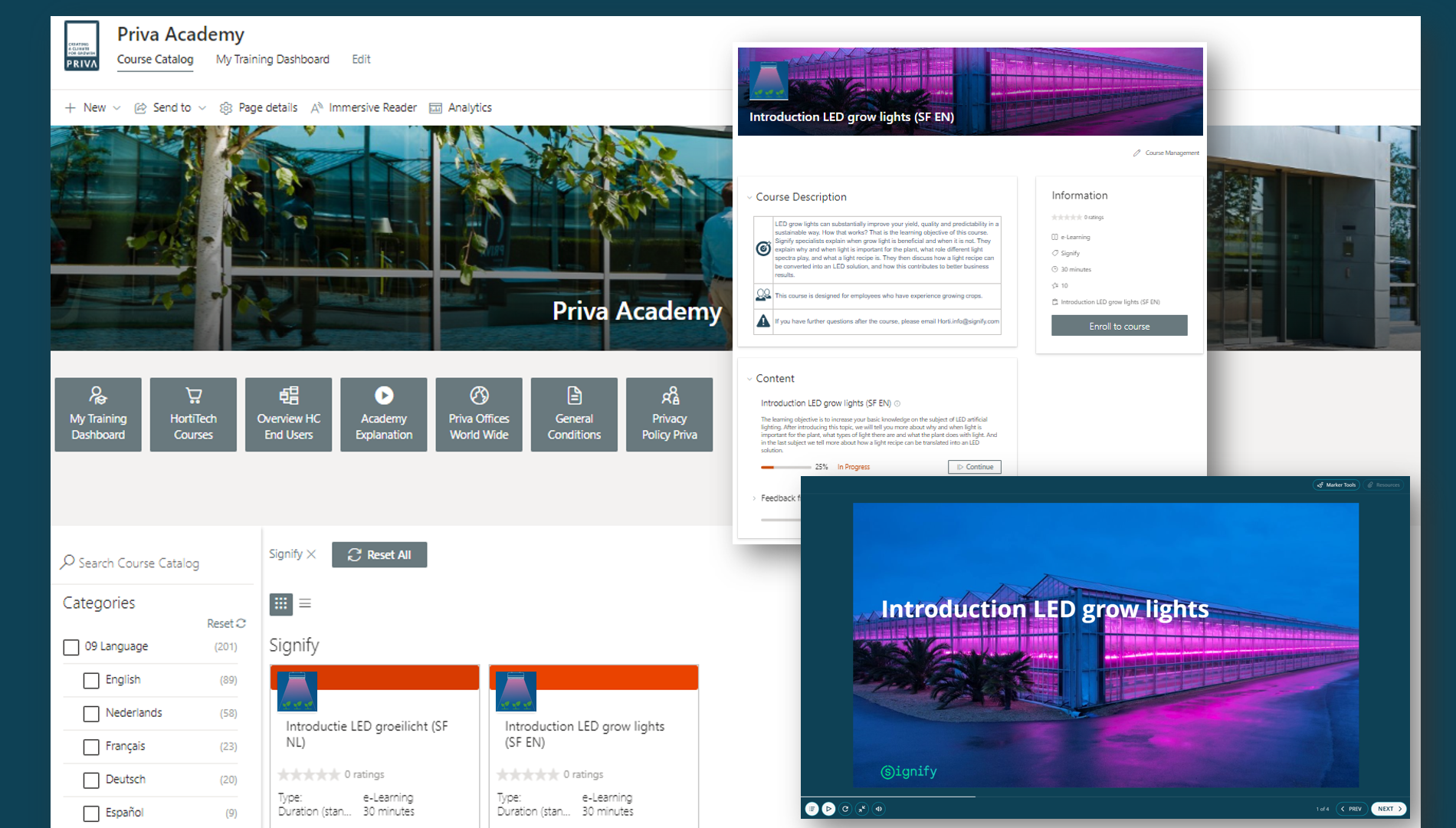Click the audience icon in the Course Description

click(x=763, y=294)
